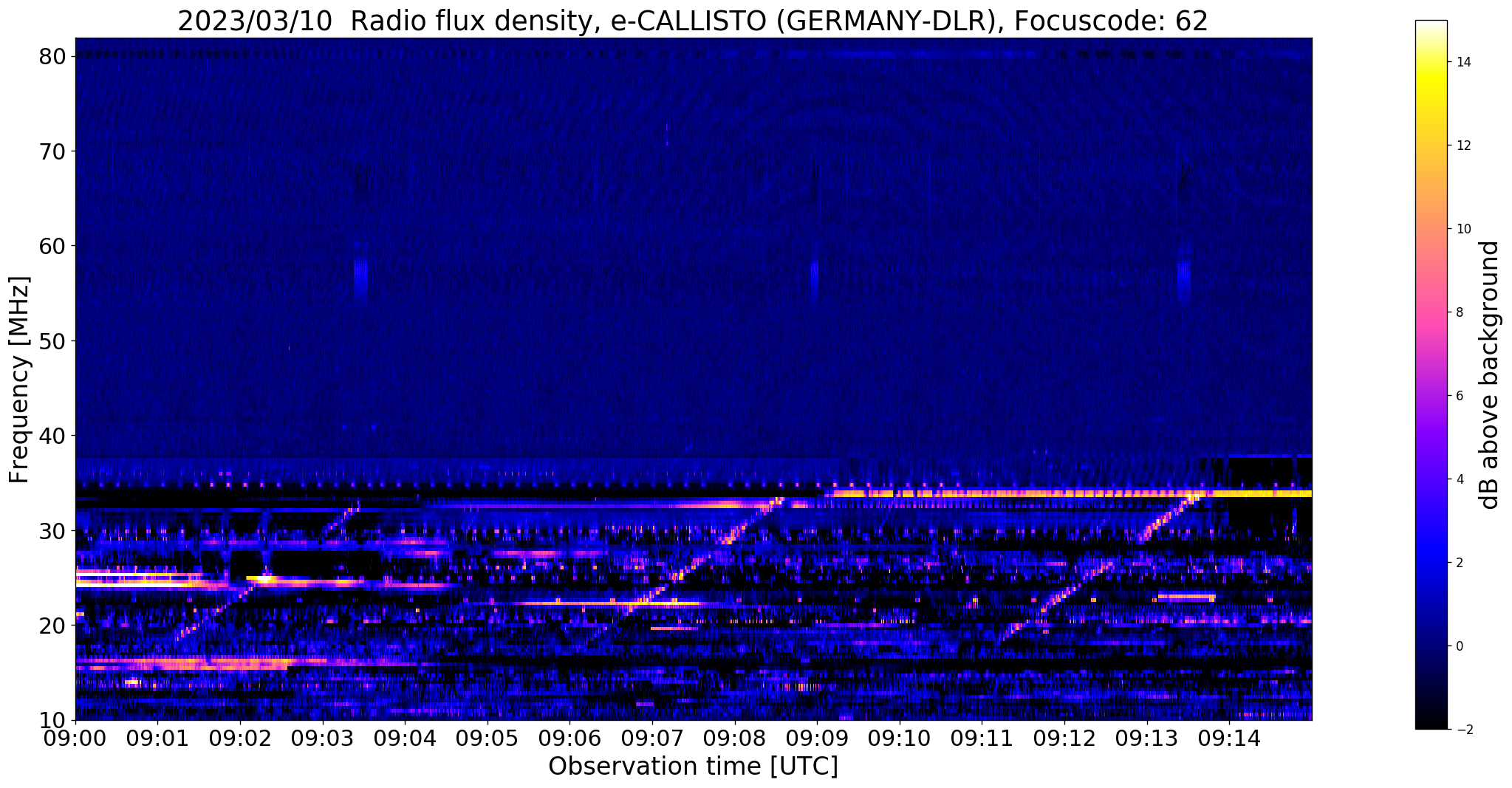This screenshot has height=788, width=1512.
Task: Click the 09:12 time tick label
Action: (x=1064, y=738)
